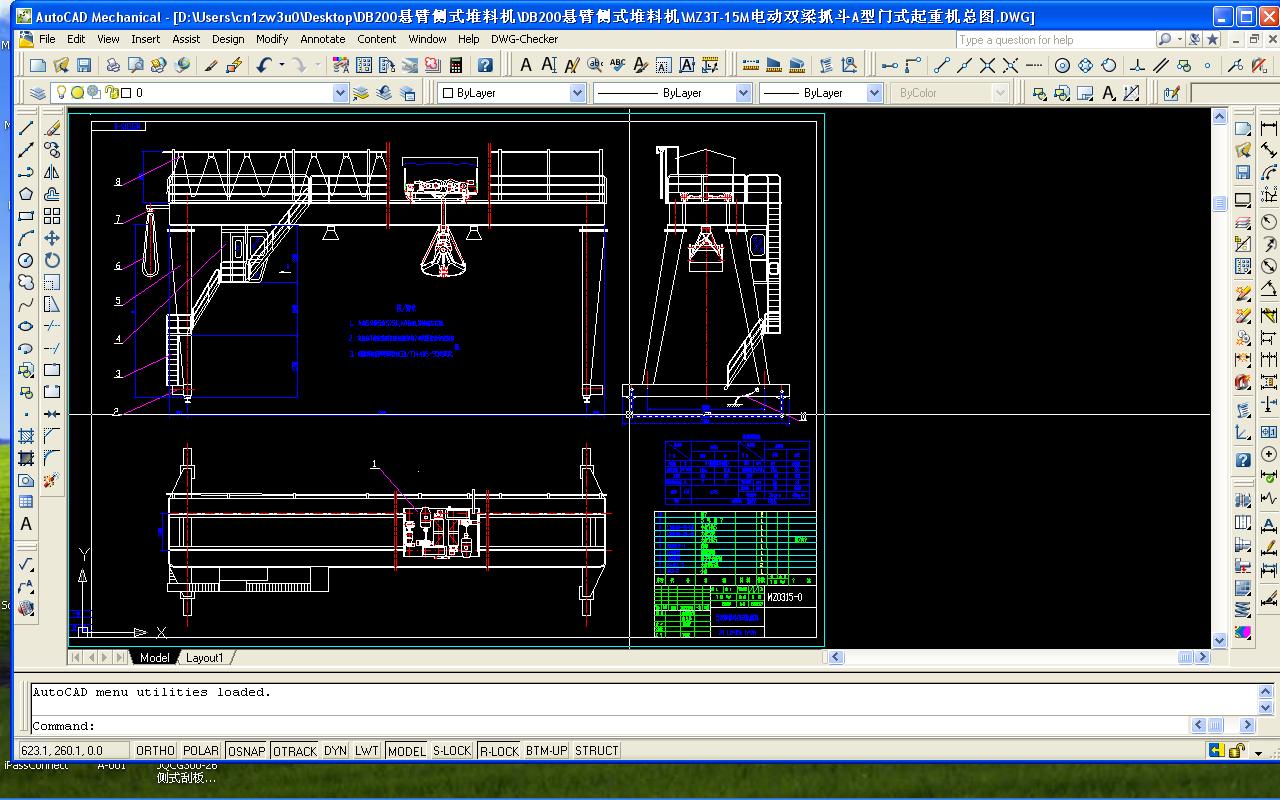The width and height of the screenshot is (1280, 800).
Task: Pick the Polygon draw tool
Action: (x=26, y=194)
